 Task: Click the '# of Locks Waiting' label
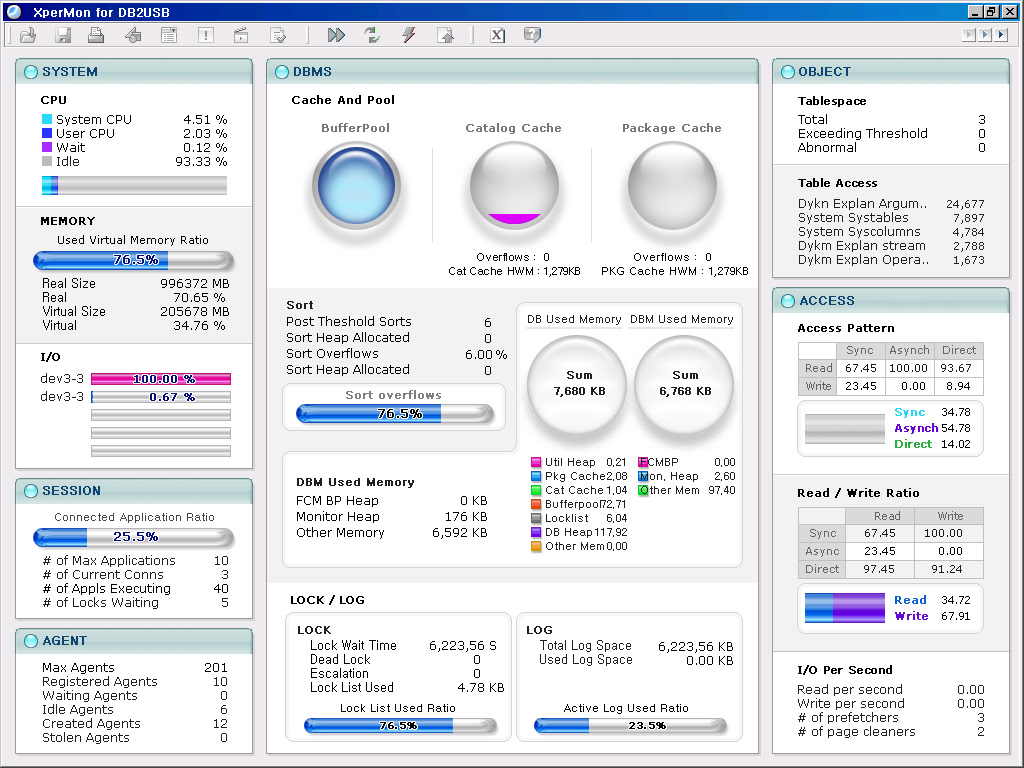tap(101, 603)
